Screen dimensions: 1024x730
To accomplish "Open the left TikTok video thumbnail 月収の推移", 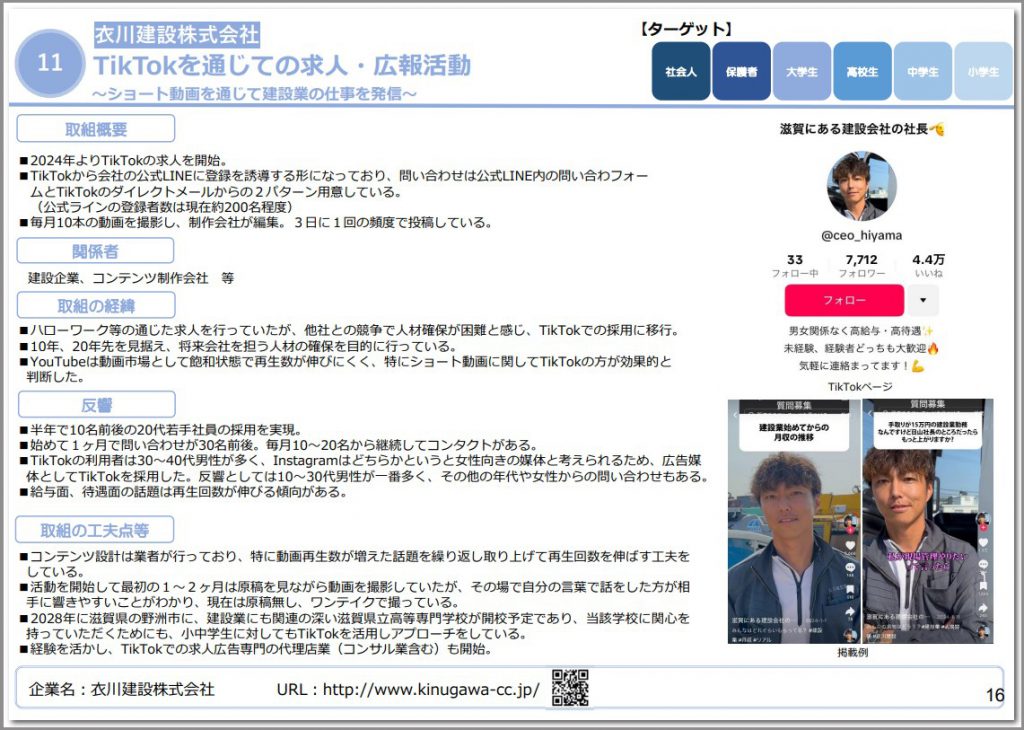I will click(x=793, y=521).
